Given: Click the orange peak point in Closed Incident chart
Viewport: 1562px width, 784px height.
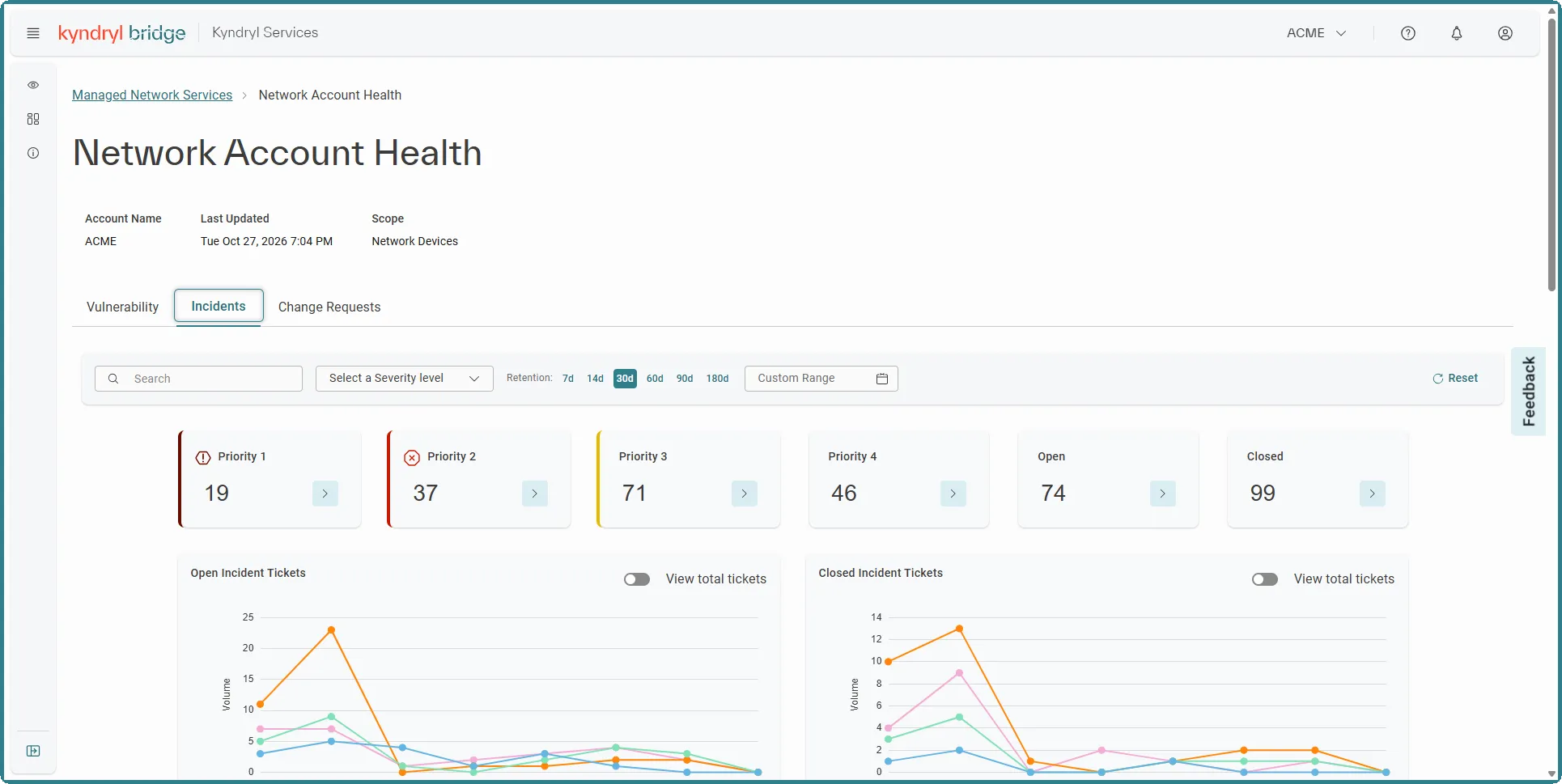Looking at the screenshot, I should pos(959,629).
